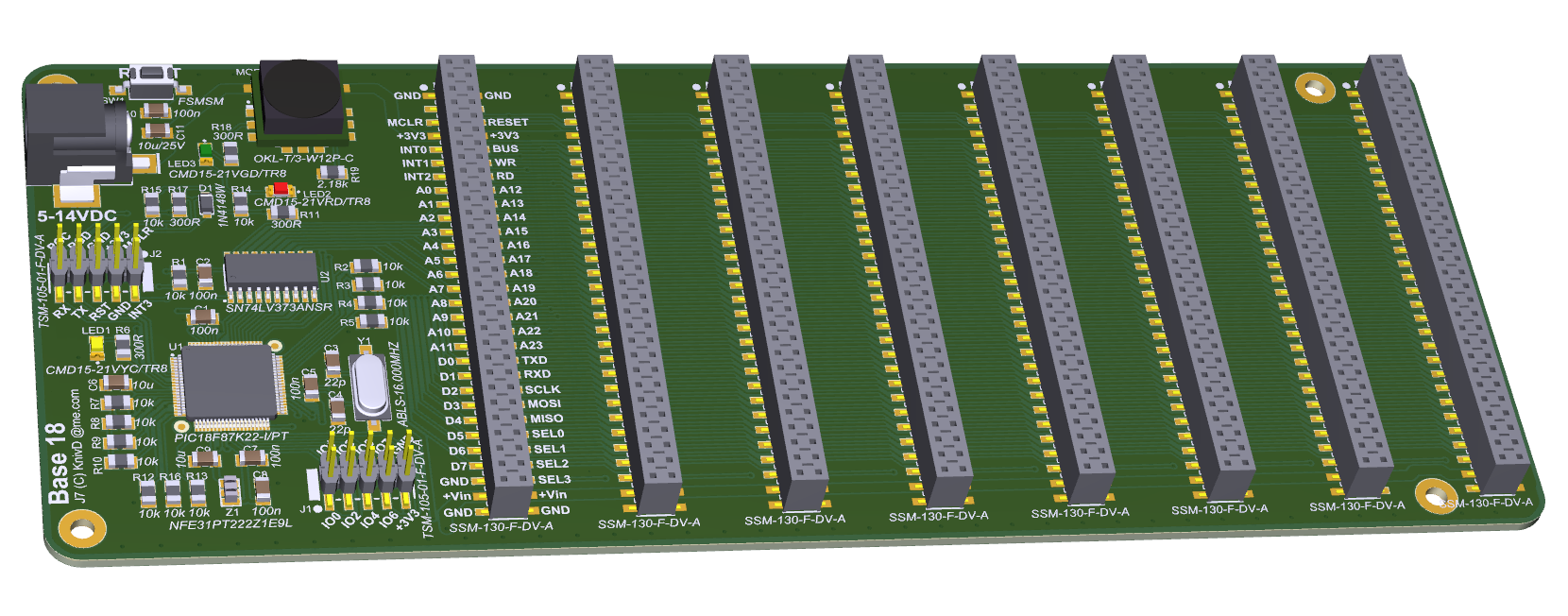Screen dimensions: 1568x616
Task: Click the mounting hole beside Base 18 text
Action: pyautogui.click(x=83, y=528)
